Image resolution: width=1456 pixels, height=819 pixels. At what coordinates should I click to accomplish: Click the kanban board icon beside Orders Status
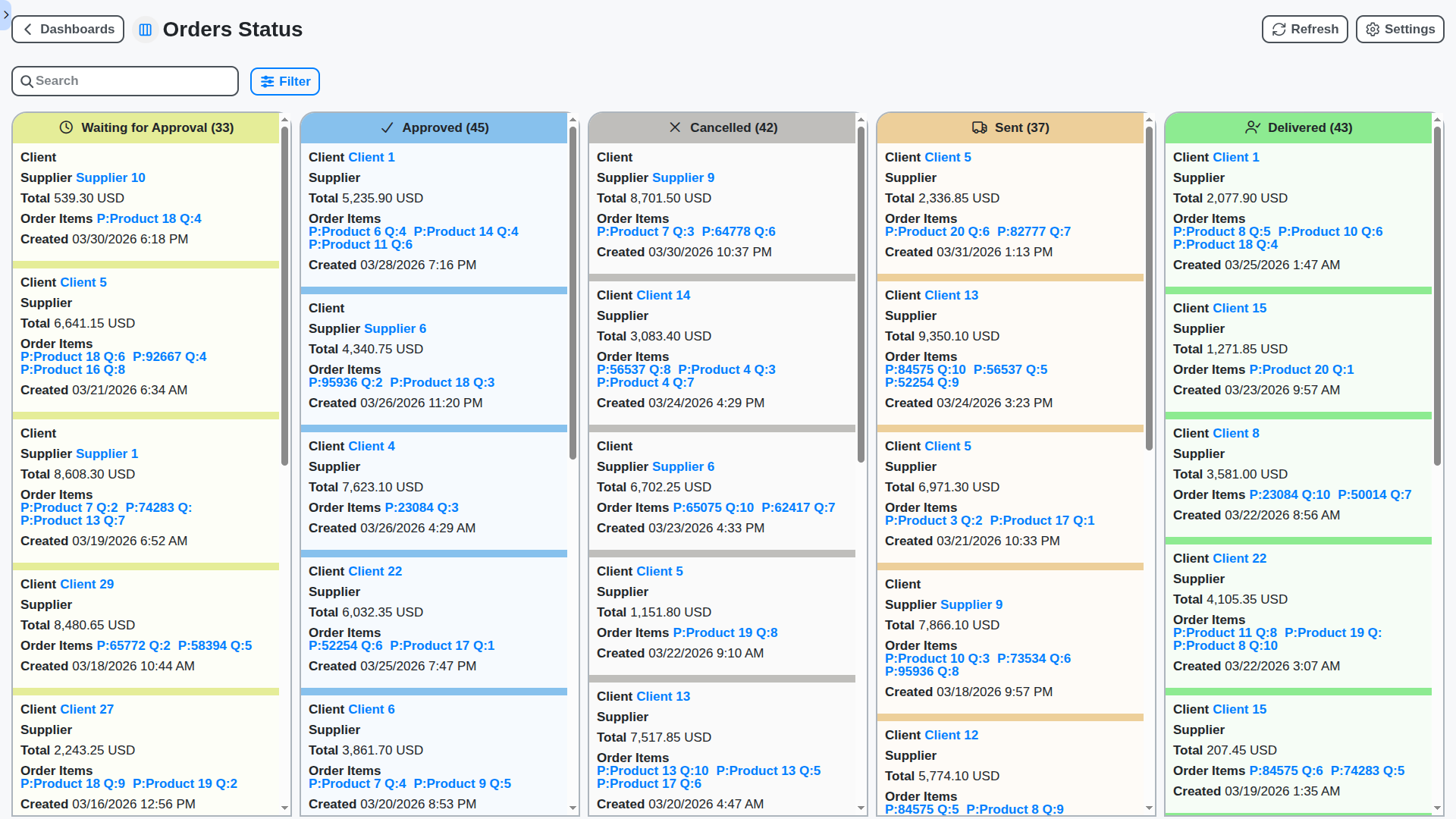(x=145, y=30)
